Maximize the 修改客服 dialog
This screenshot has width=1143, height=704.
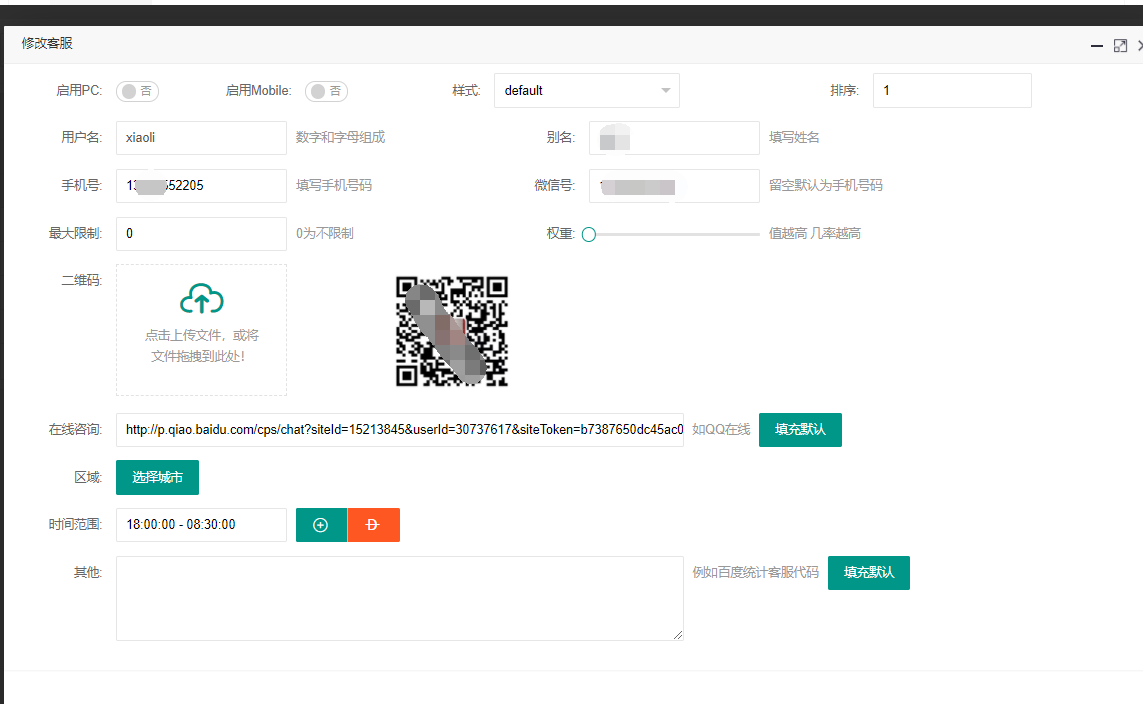point(1120,46)
